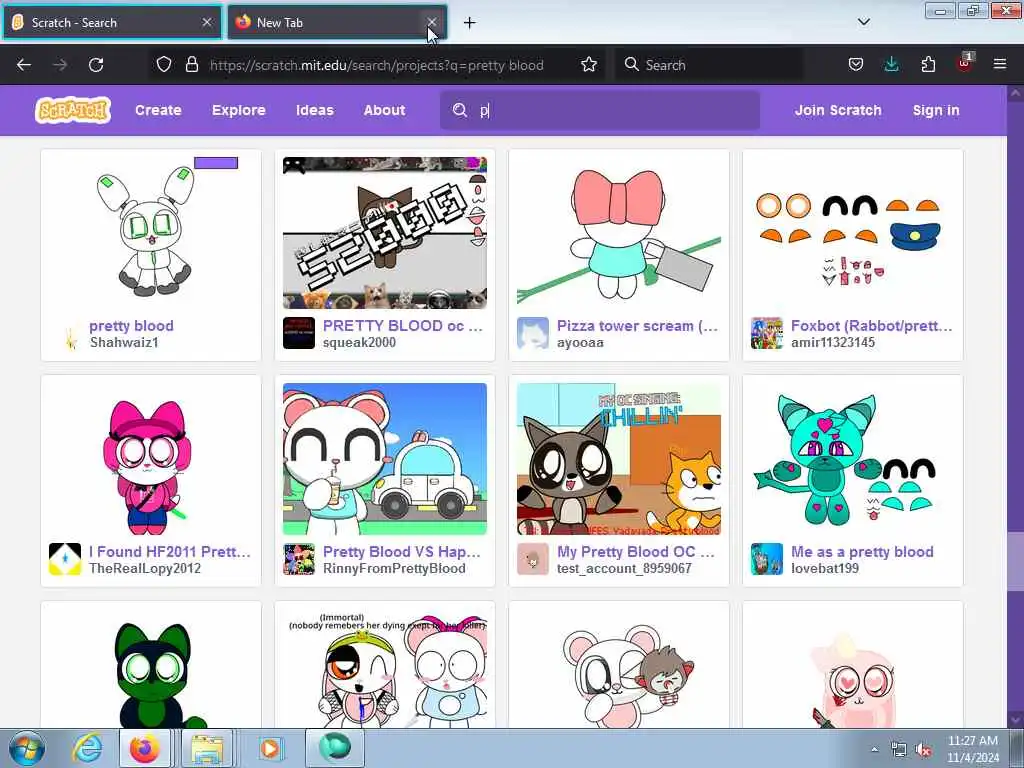The height and width of the screenshot is (768, 1024).
Task: Click the ayooaa author link
Action: click(581, 342)
